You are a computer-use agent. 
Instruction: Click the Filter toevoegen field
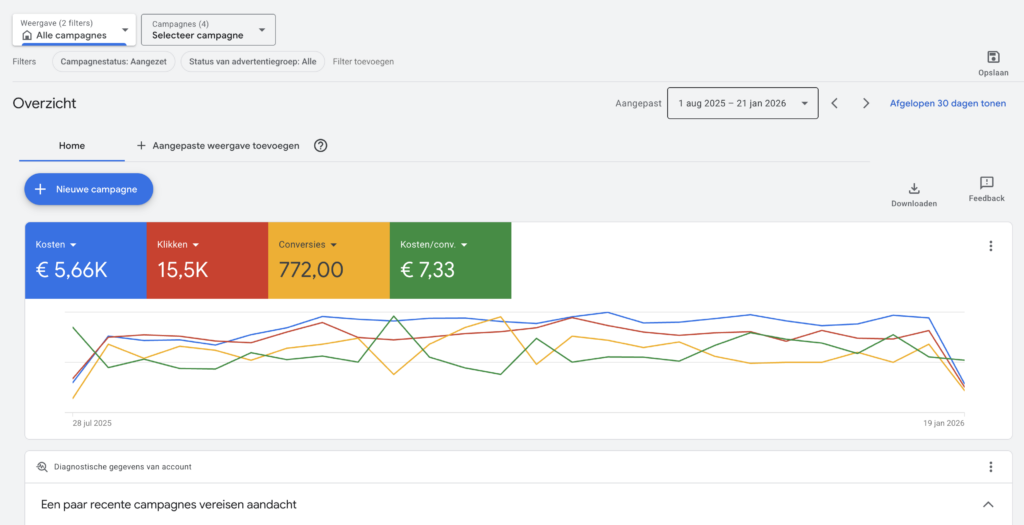(x=363, y=61)
